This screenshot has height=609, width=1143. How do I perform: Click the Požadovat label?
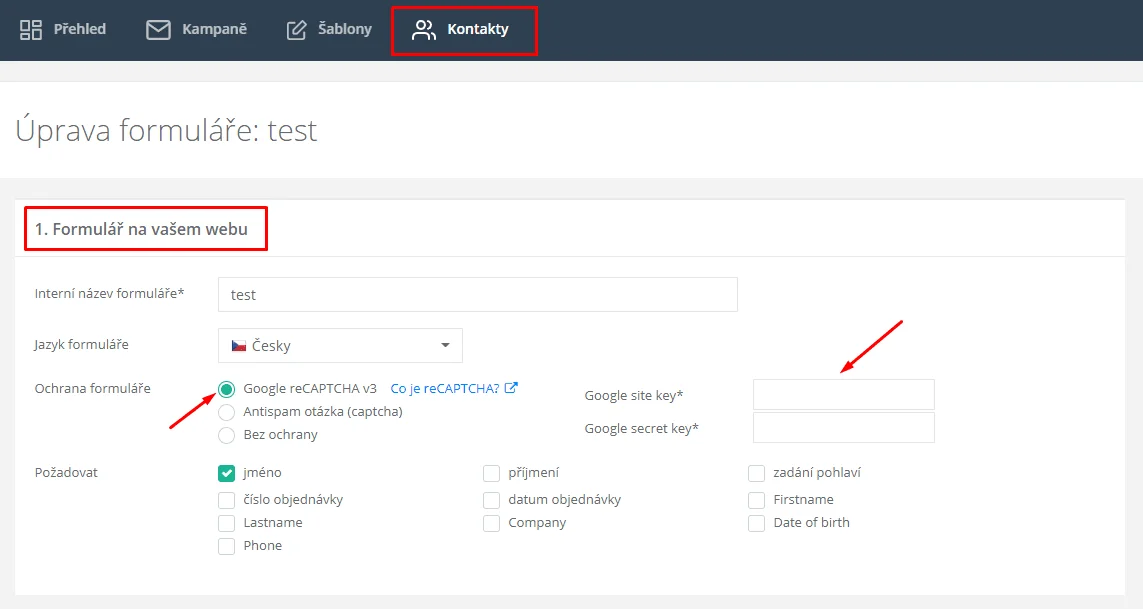66,473
